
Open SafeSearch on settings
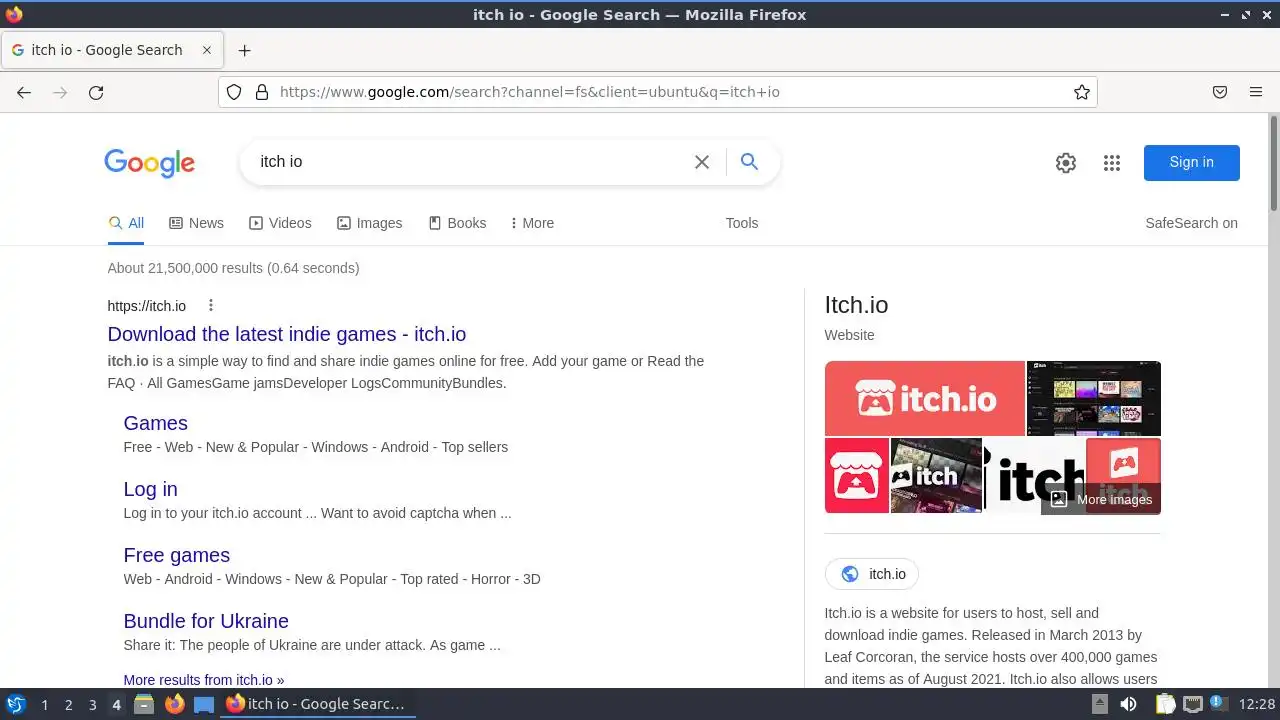tap(1191, 223)
